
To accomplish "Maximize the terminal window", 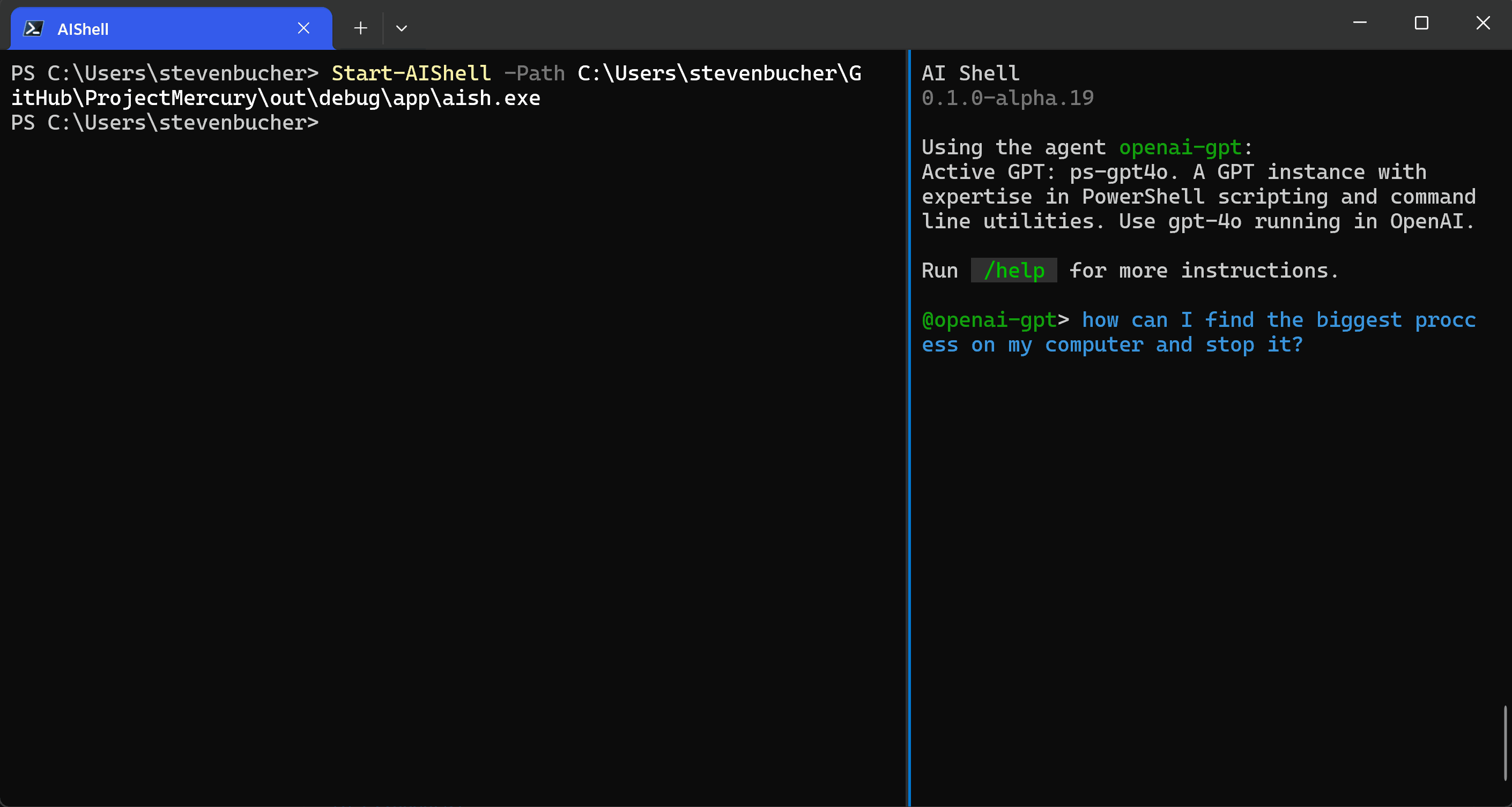I will click(1421, 24).
